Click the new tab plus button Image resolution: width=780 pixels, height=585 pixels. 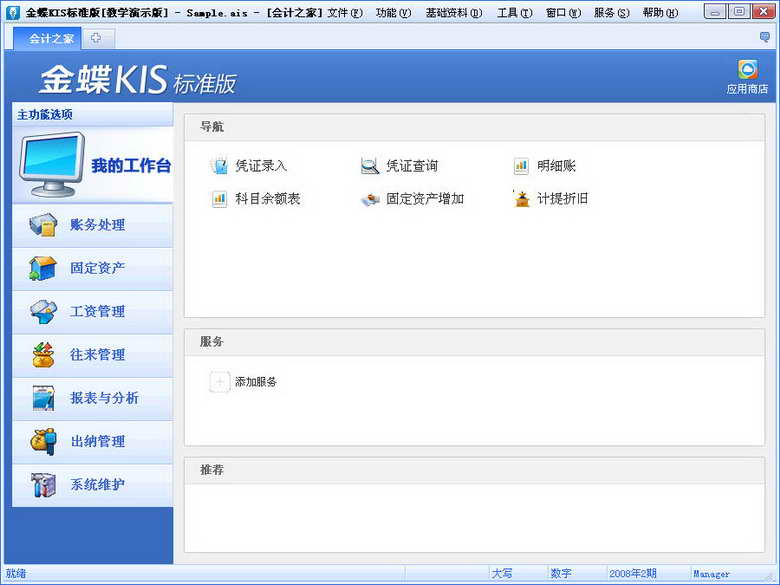(96, 38)
